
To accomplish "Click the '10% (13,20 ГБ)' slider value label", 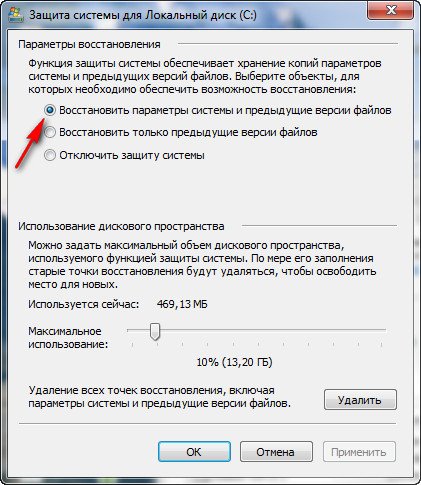I will pos(234,362).
